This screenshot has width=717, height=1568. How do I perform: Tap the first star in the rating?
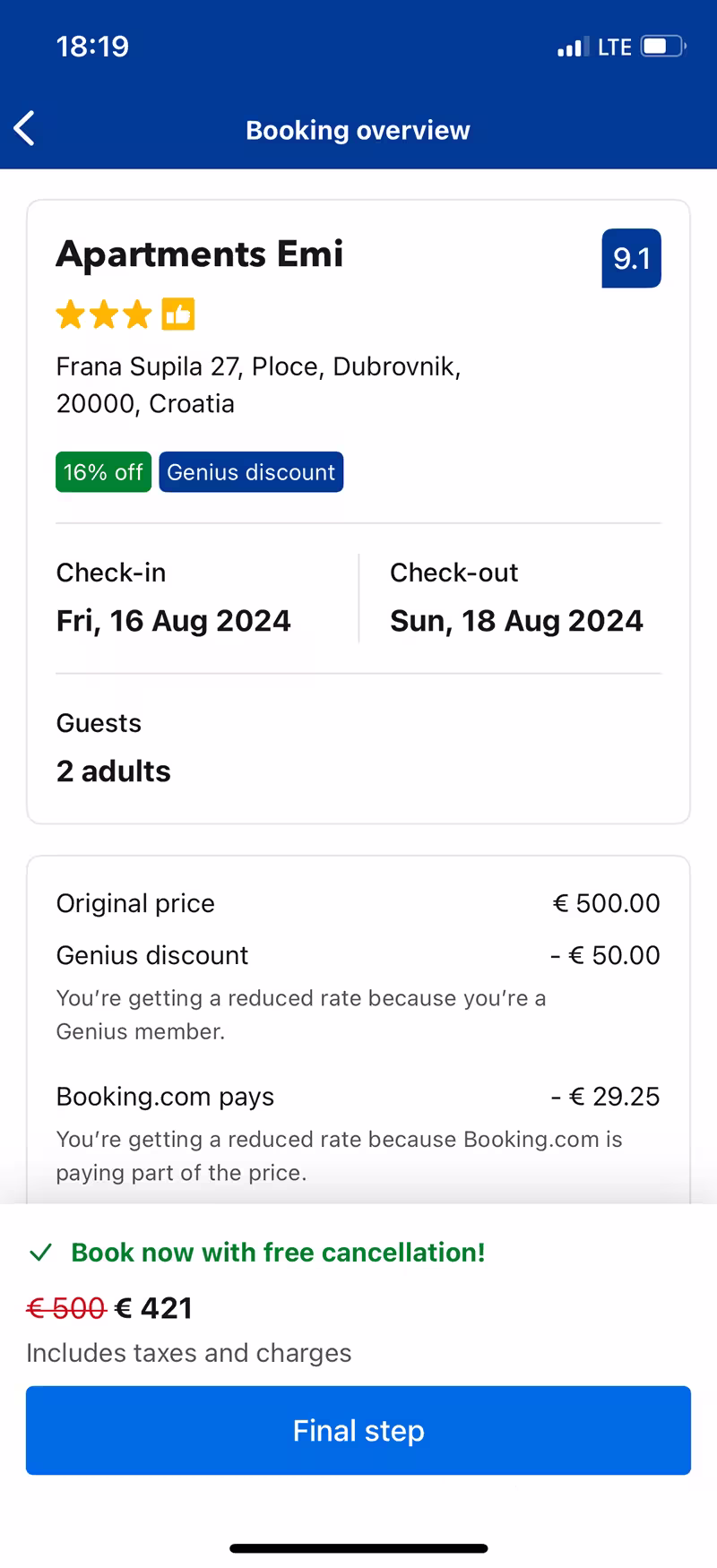pyautogui.click(x=70, y=314)
